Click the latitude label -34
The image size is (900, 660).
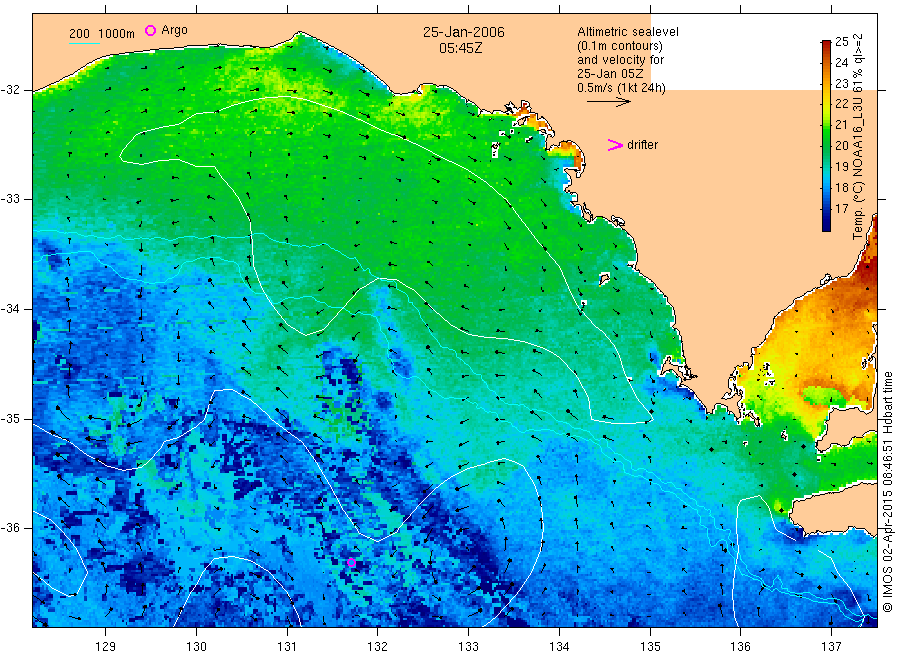[10, 309]
